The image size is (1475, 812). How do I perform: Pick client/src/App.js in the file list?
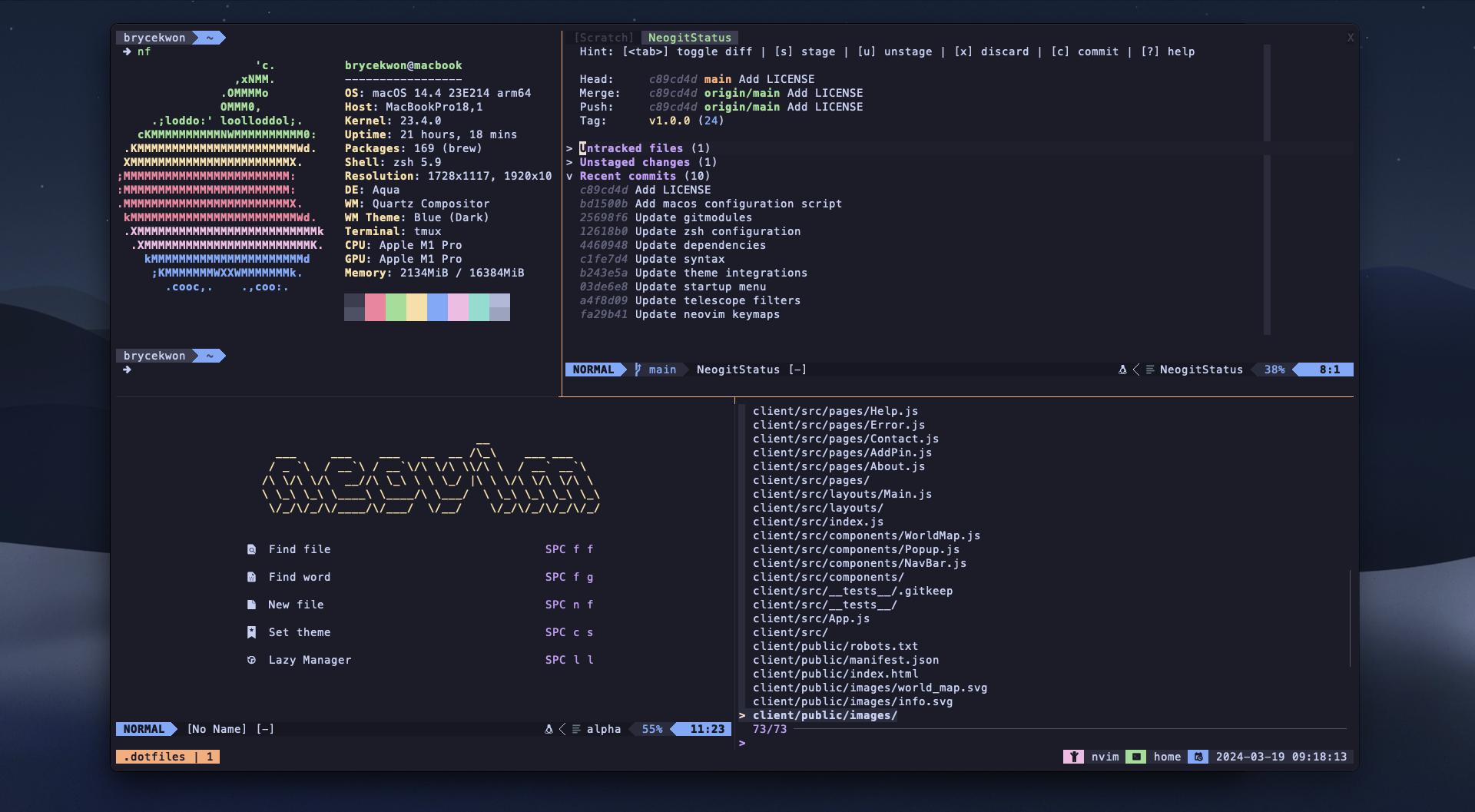point(811,618)
